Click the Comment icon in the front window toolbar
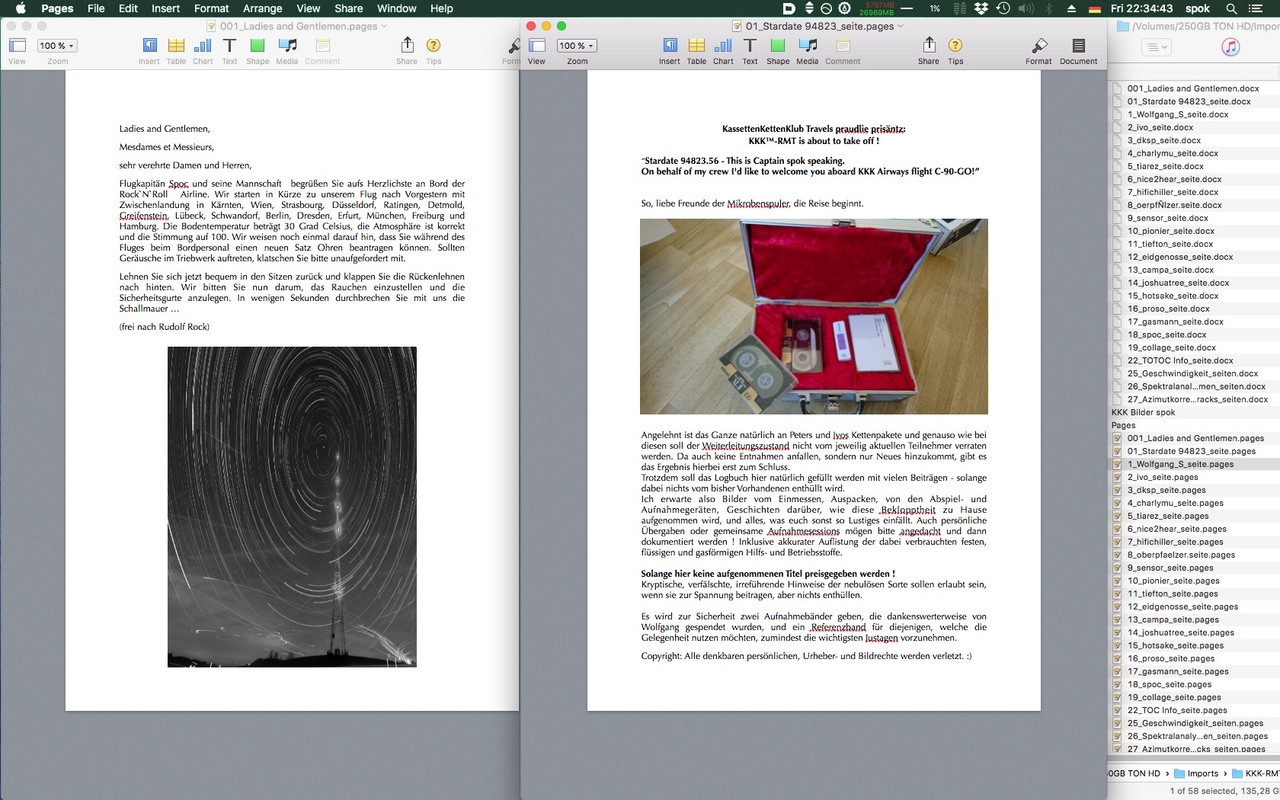This screenshot has width=1280, height=800. click(x=842, y=46)
